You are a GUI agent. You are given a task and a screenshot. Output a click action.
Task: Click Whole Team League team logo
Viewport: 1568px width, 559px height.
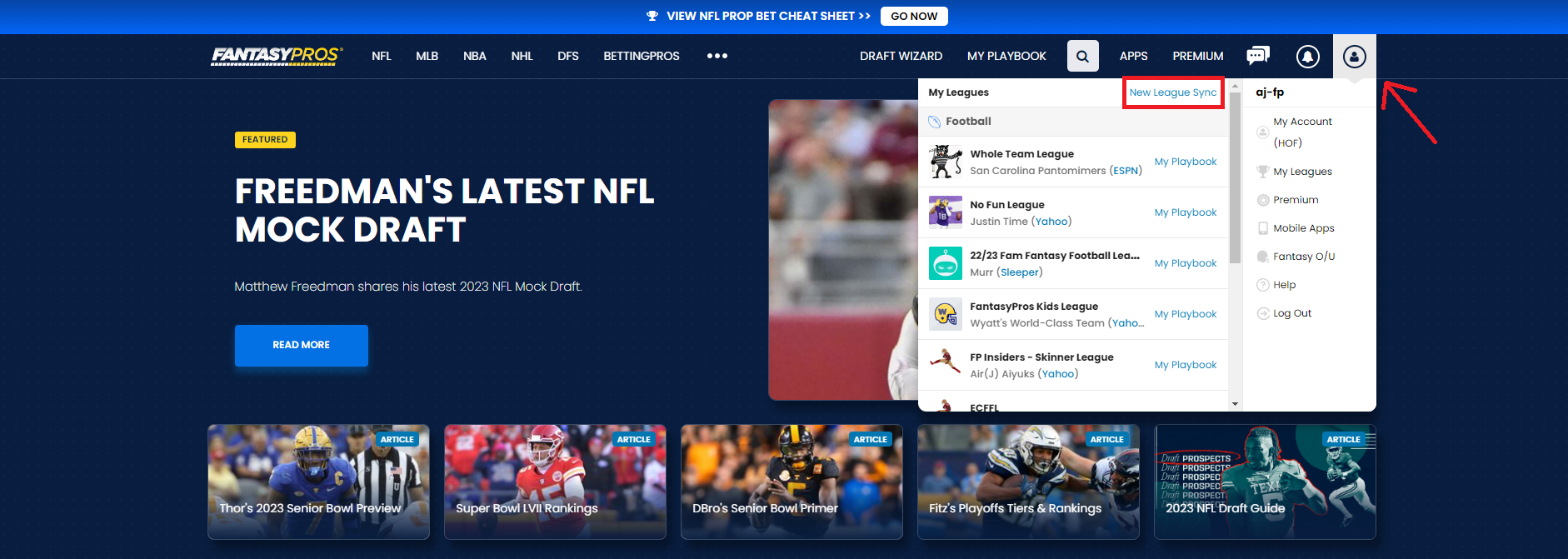click(946, 162)
